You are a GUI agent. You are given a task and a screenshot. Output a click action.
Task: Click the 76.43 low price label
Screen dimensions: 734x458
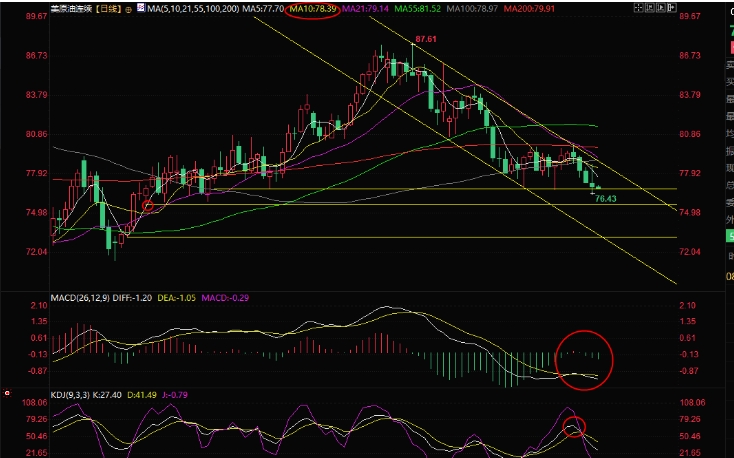[604, 199]
